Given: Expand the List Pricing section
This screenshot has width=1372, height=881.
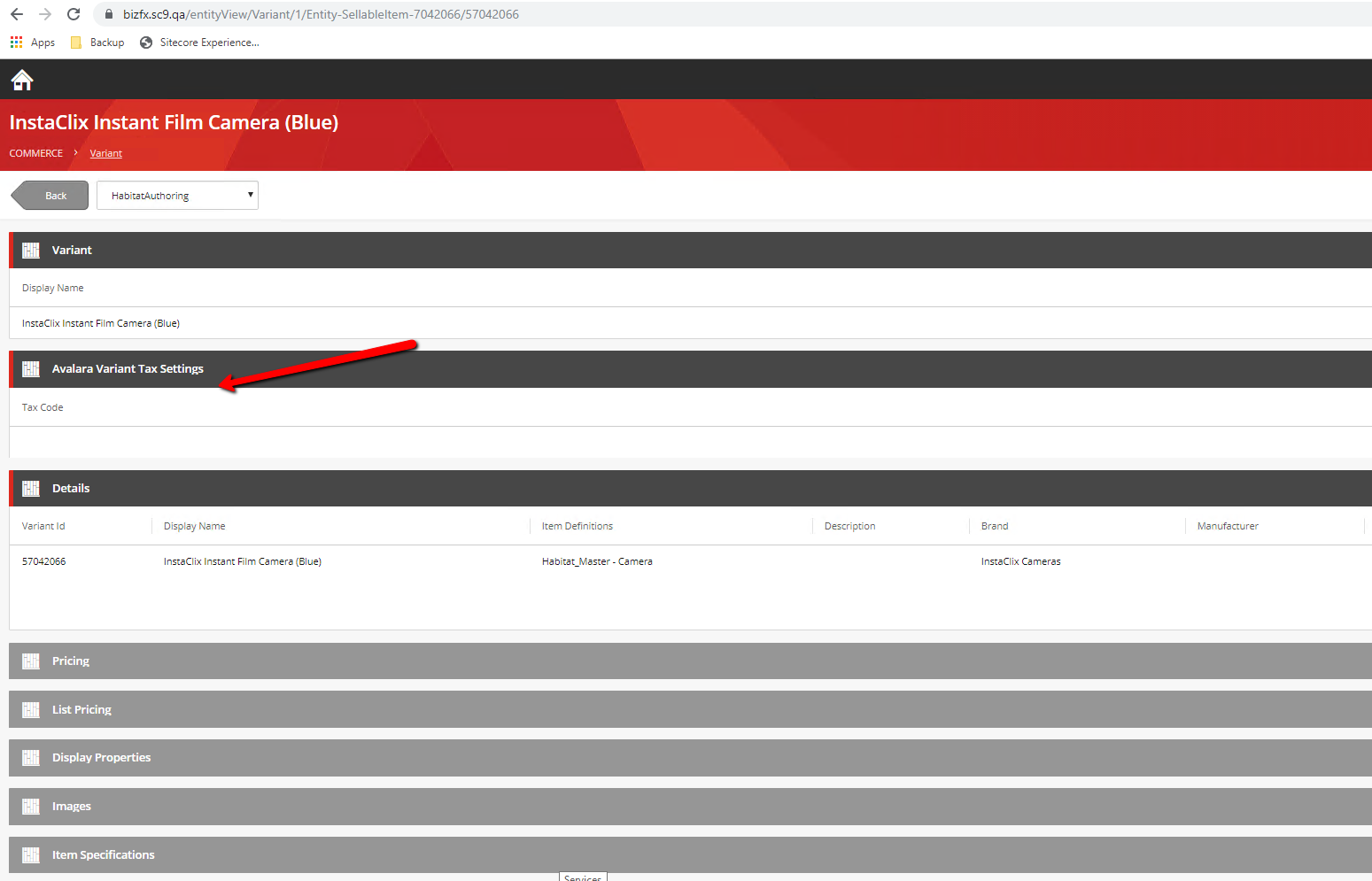Looking at the screenshot, I should (x=690, y=710).
